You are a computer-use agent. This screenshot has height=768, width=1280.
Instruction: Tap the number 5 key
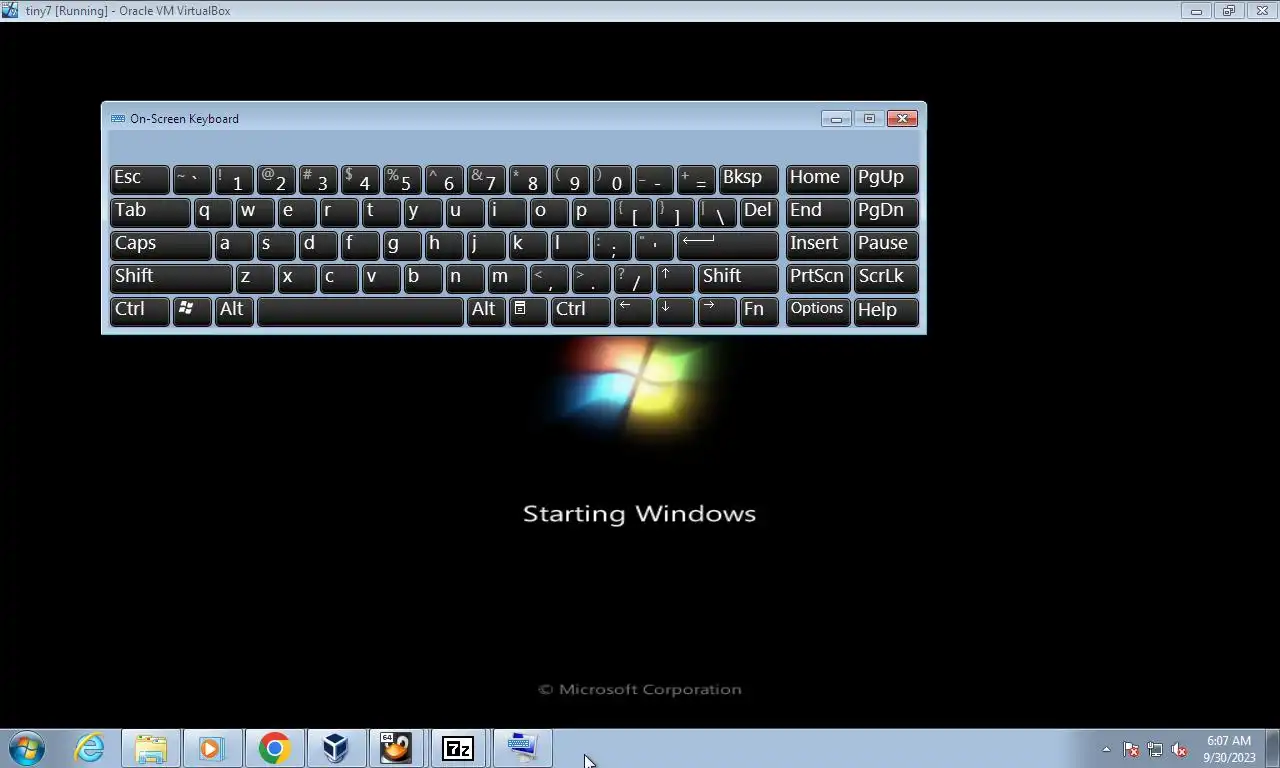(x=402, y=178)
